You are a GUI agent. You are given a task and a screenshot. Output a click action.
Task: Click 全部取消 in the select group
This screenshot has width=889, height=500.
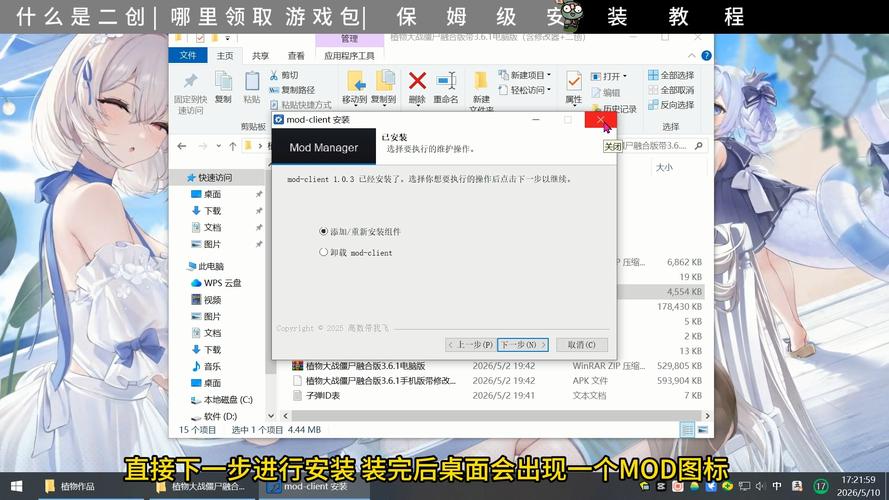[x=671, y=90]
